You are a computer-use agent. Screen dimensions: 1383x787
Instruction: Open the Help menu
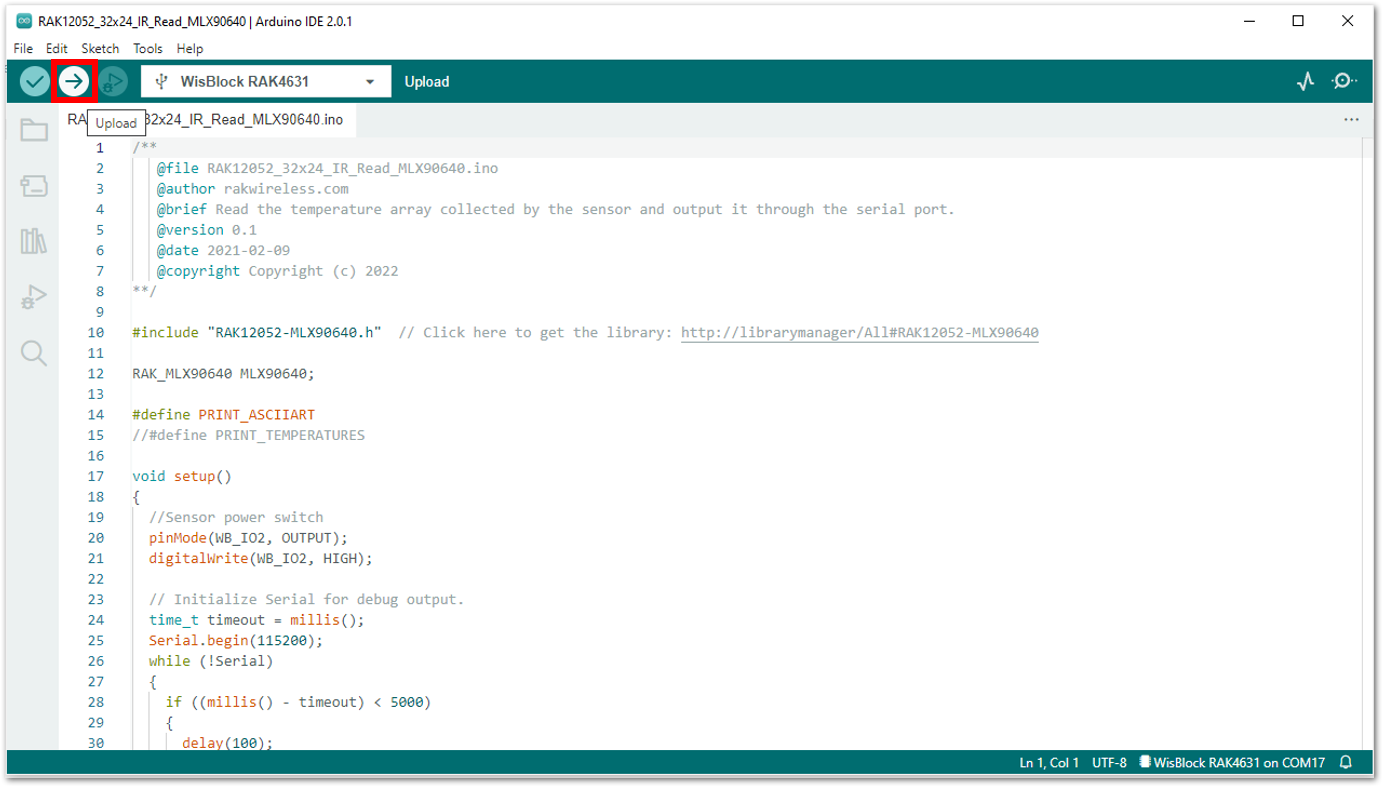(x=190, y=48)
